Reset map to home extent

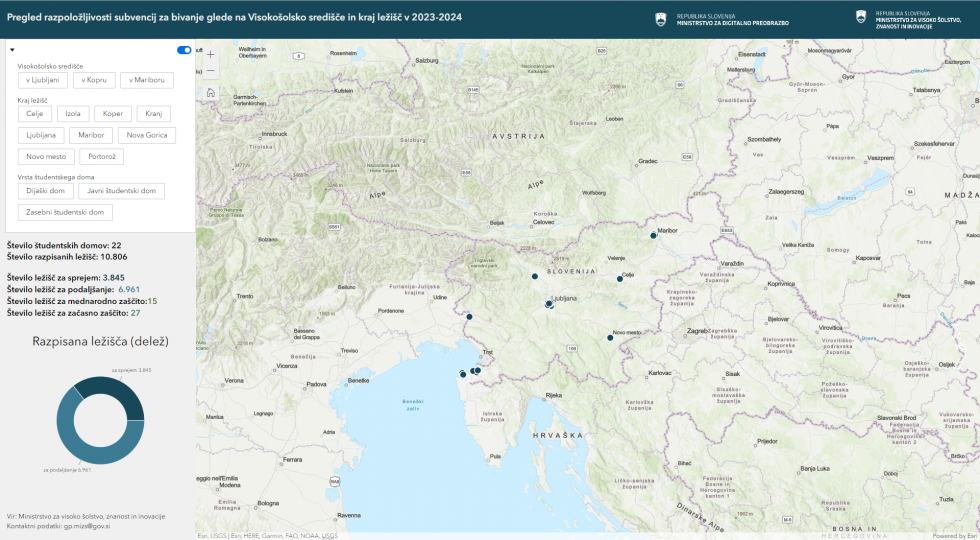[210, 92]
